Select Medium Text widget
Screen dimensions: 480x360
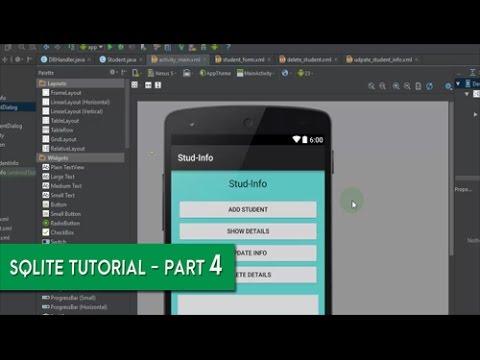(x=62, y=186)
